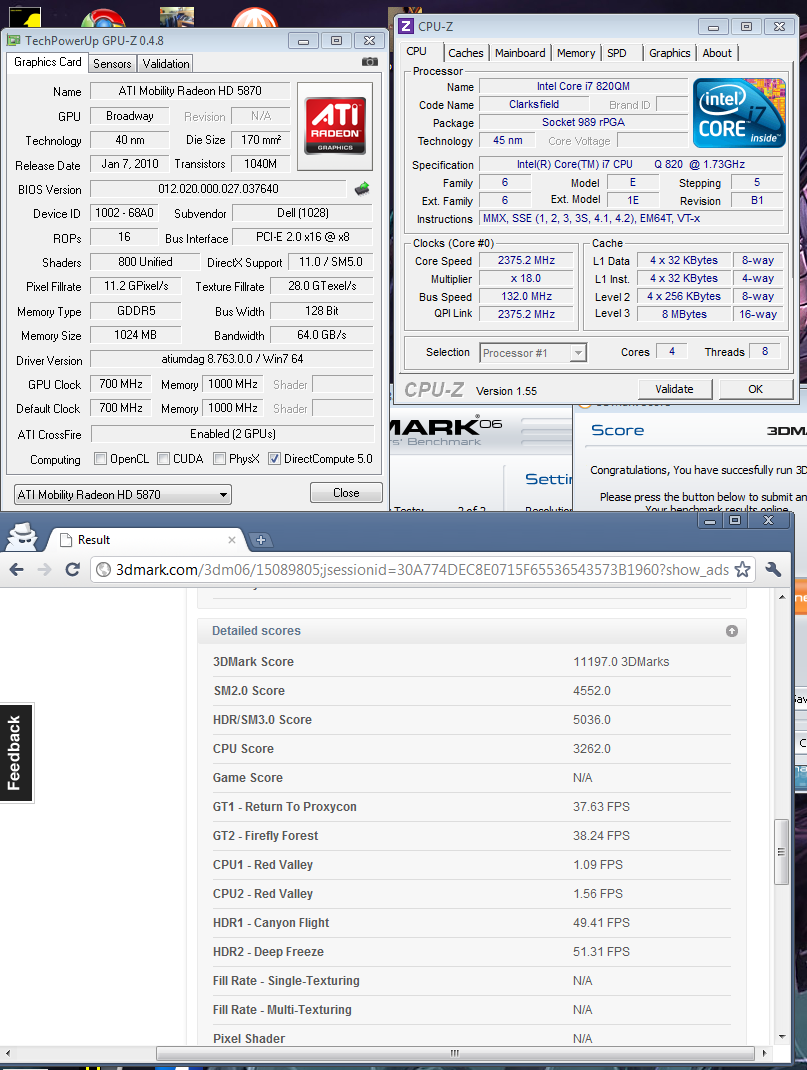807x1070 pixels.
Task: Click the Score heading in 3DMark06 window
Action: click(617, 431)
